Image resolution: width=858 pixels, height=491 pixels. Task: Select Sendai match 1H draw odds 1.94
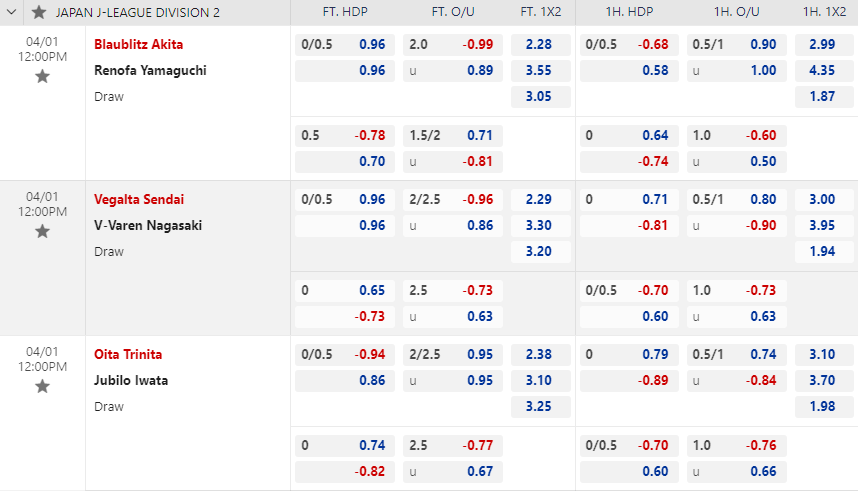(824, 251)
